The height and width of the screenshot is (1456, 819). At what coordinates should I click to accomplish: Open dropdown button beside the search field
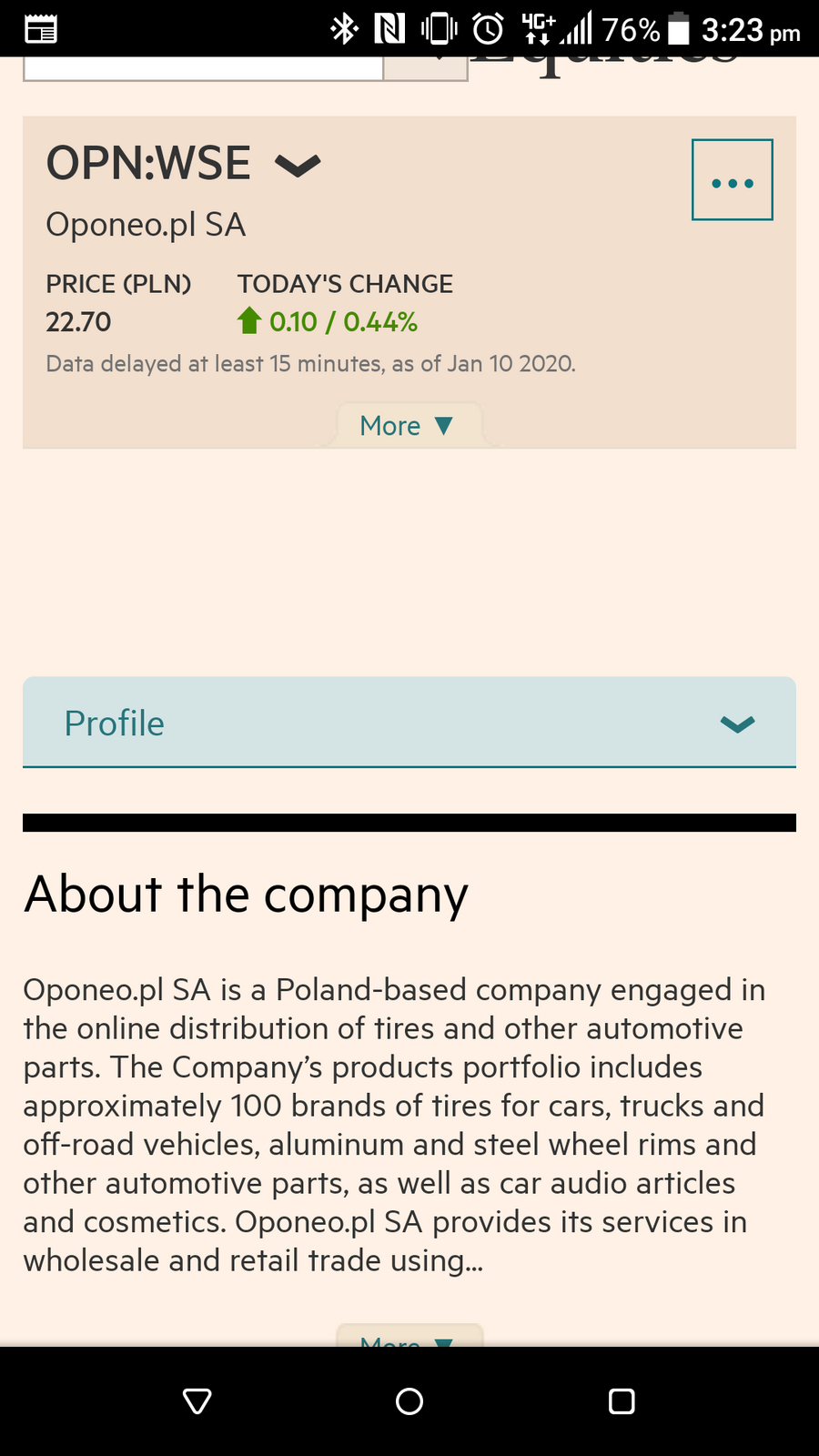point(425,67)
